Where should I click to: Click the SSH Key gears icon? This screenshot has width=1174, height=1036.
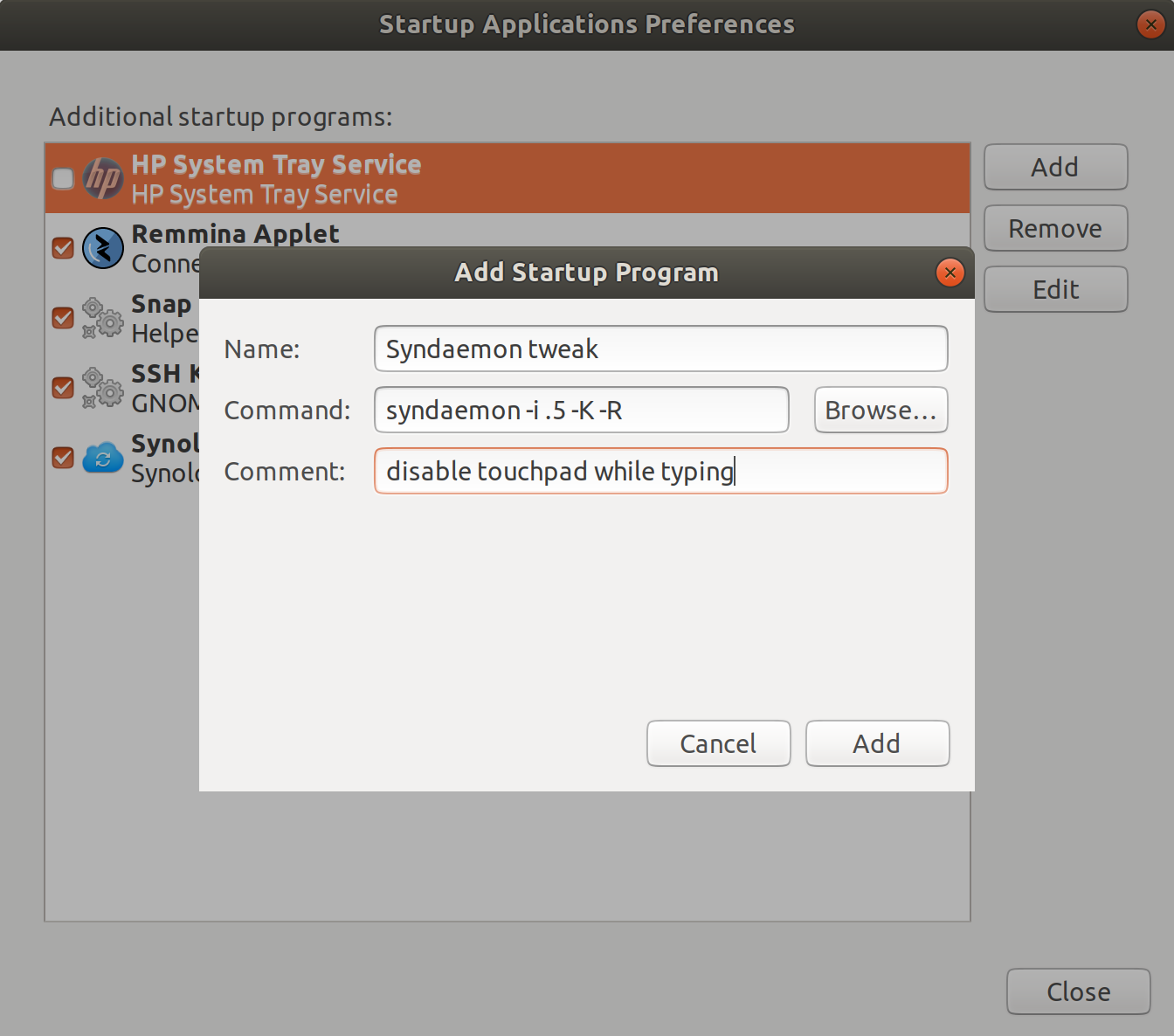tap(103, 388)
